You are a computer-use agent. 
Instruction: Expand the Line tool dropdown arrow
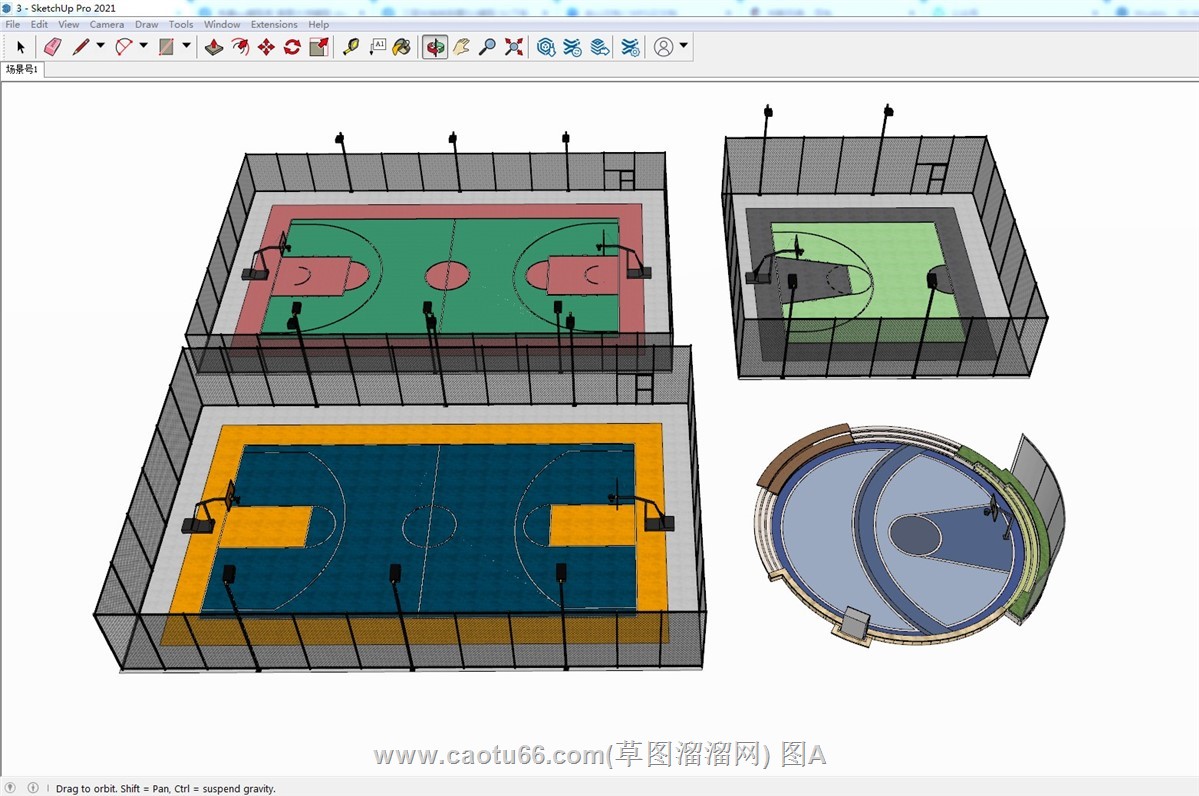[x=100, y=46]
